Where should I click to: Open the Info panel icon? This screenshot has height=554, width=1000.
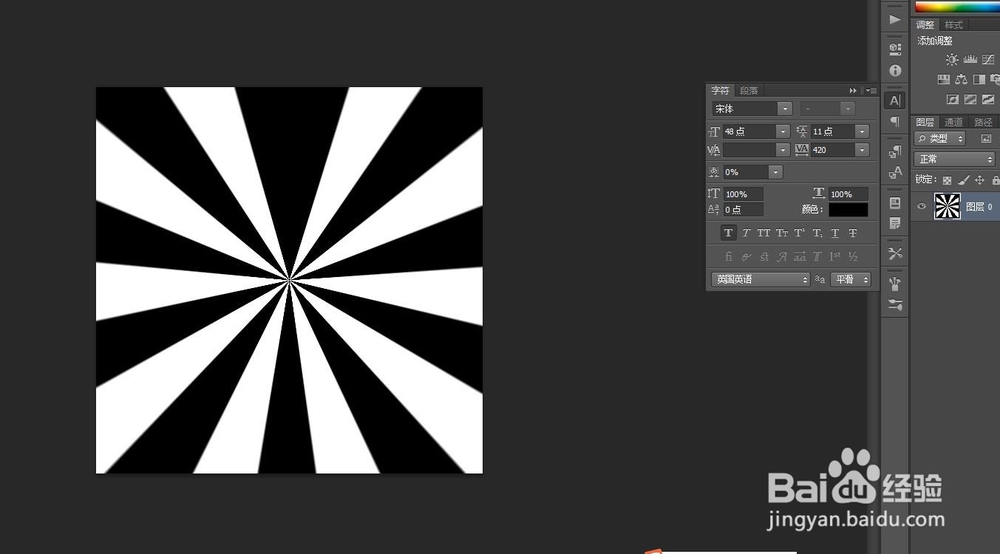[895, 70]
